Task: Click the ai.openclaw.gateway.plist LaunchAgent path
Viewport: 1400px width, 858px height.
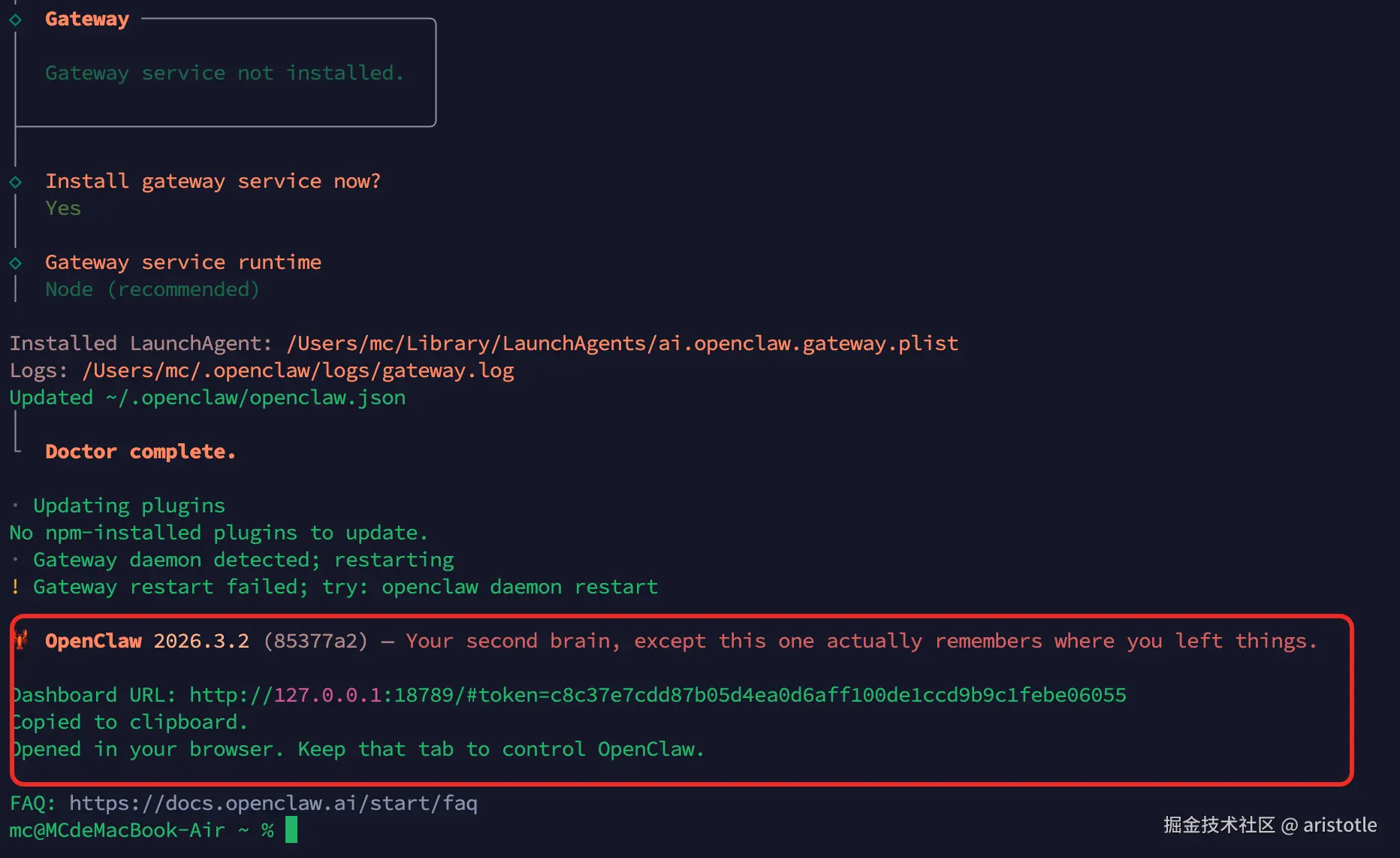Action: tap(622, 343)
